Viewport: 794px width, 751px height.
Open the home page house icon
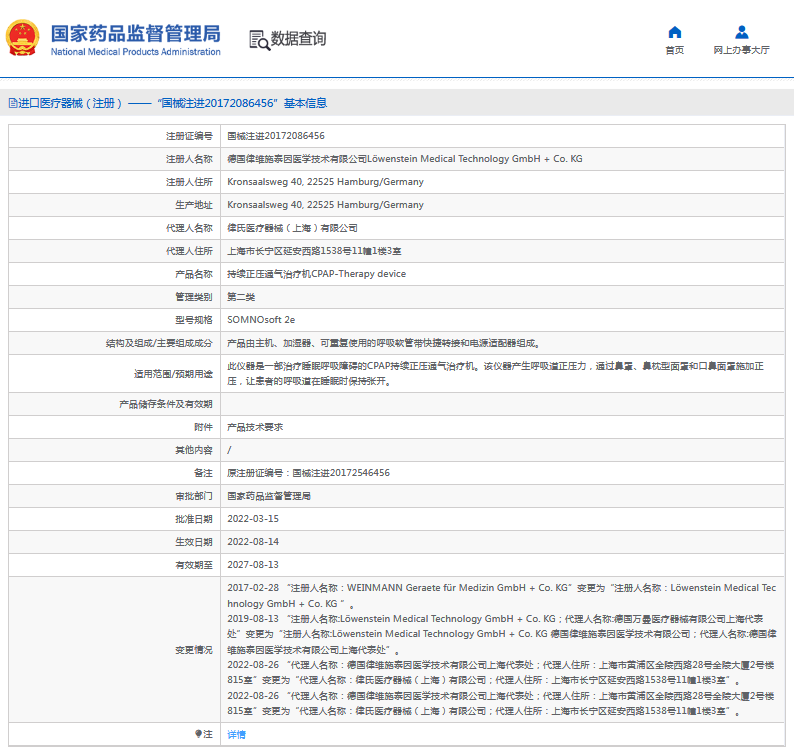click(674, 32)
